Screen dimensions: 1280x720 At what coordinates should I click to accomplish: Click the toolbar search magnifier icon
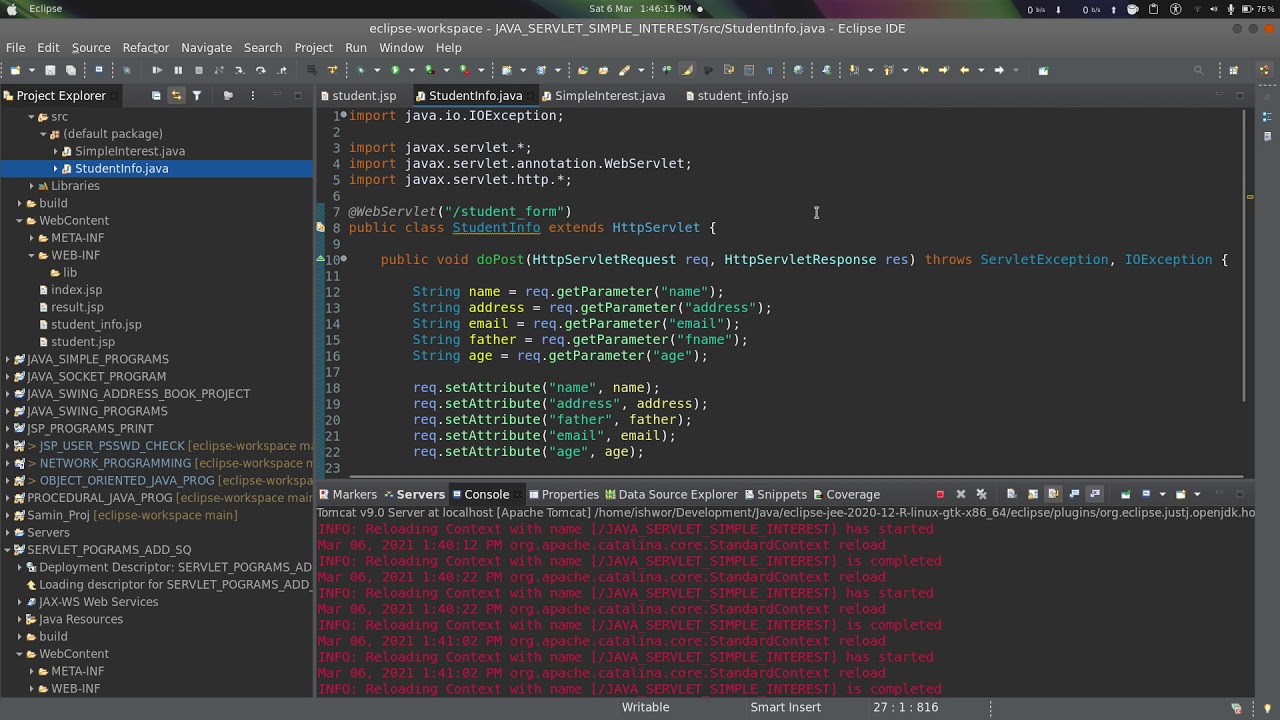1198,70
